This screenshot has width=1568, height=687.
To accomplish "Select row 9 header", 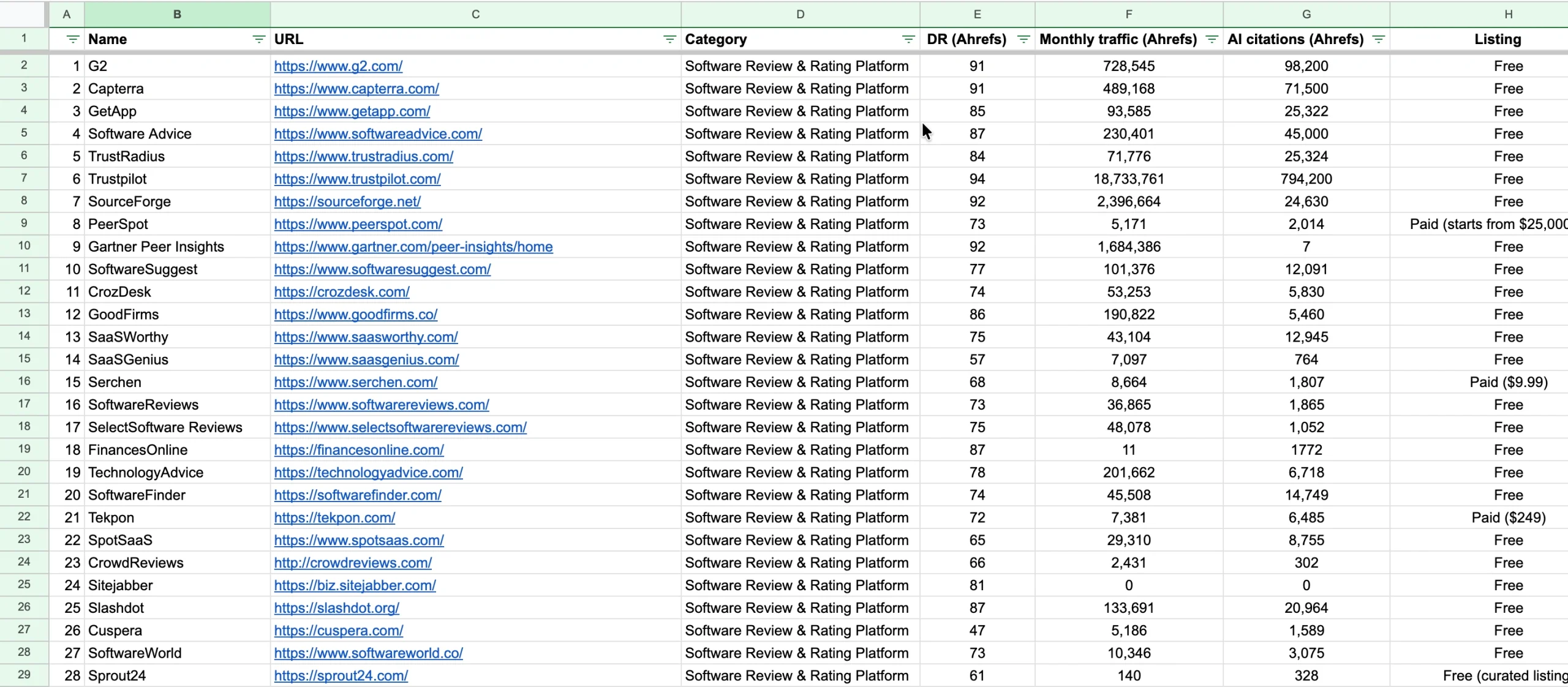I will tap(24, 223).
